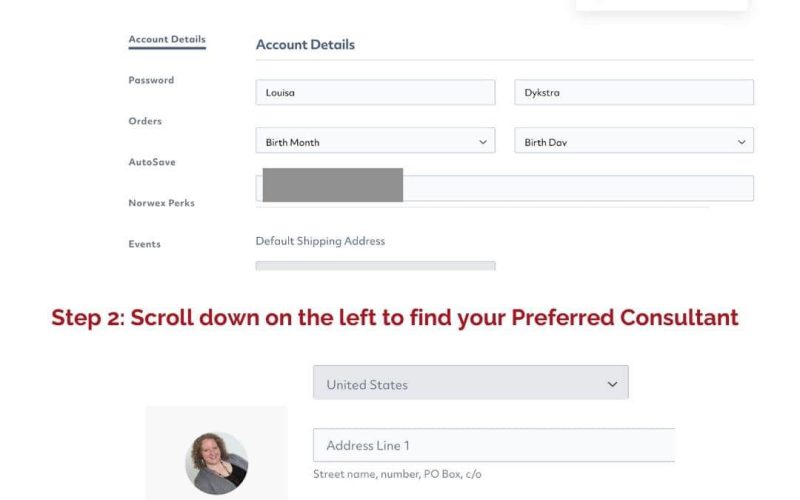
Task: Click the redacted email input field
Action: click(504, 188)
